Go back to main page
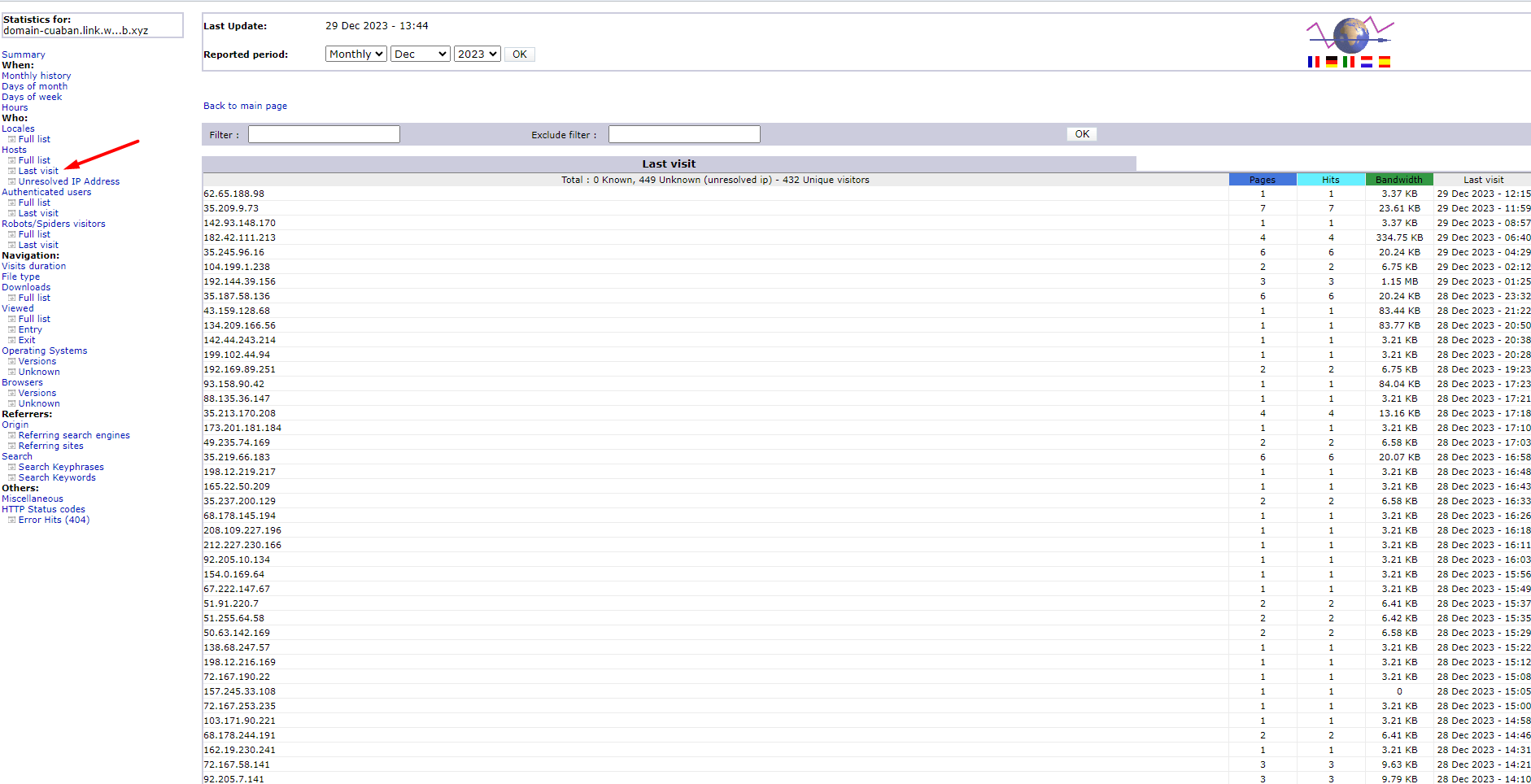 coord(245,106)
